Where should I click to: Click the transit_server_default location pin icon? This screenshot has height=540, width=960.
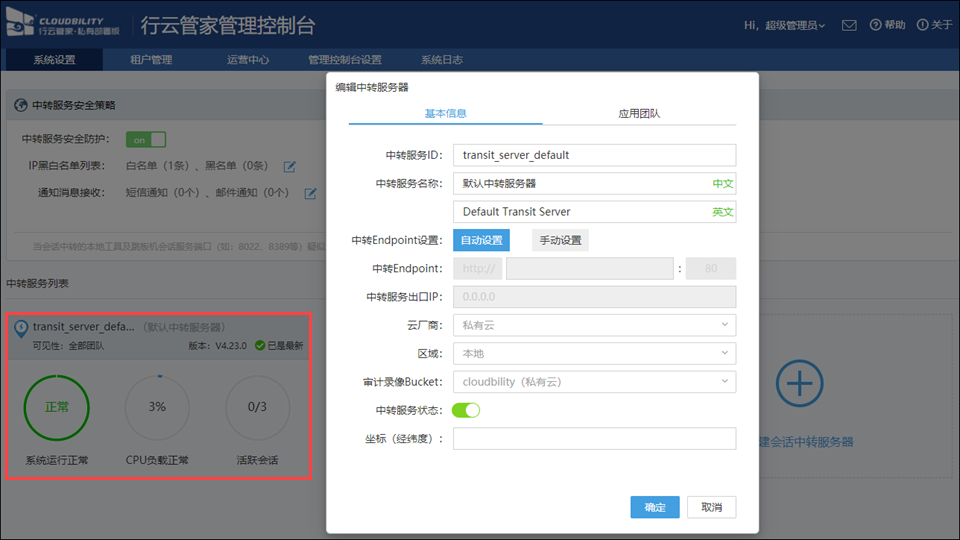[21, 329]
